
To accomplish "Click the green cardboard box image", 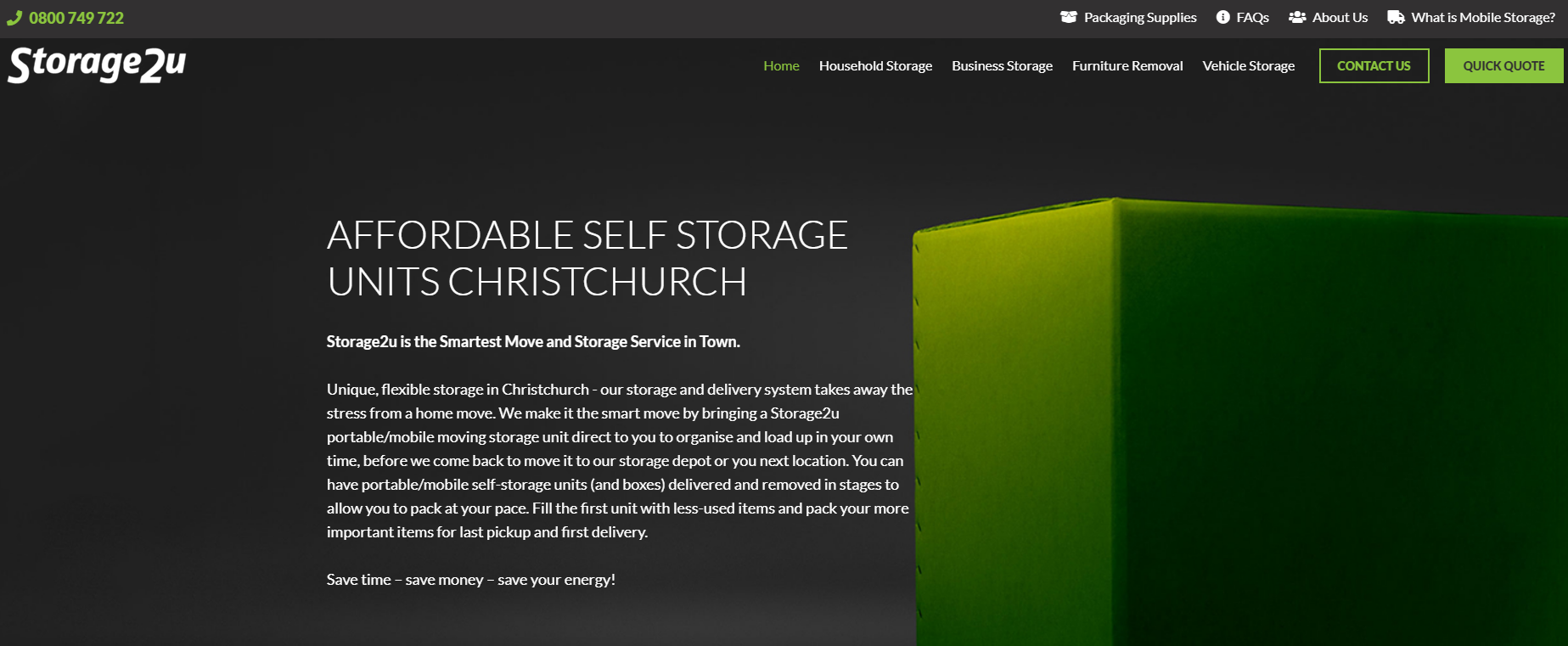I will tap(1239, 422).
